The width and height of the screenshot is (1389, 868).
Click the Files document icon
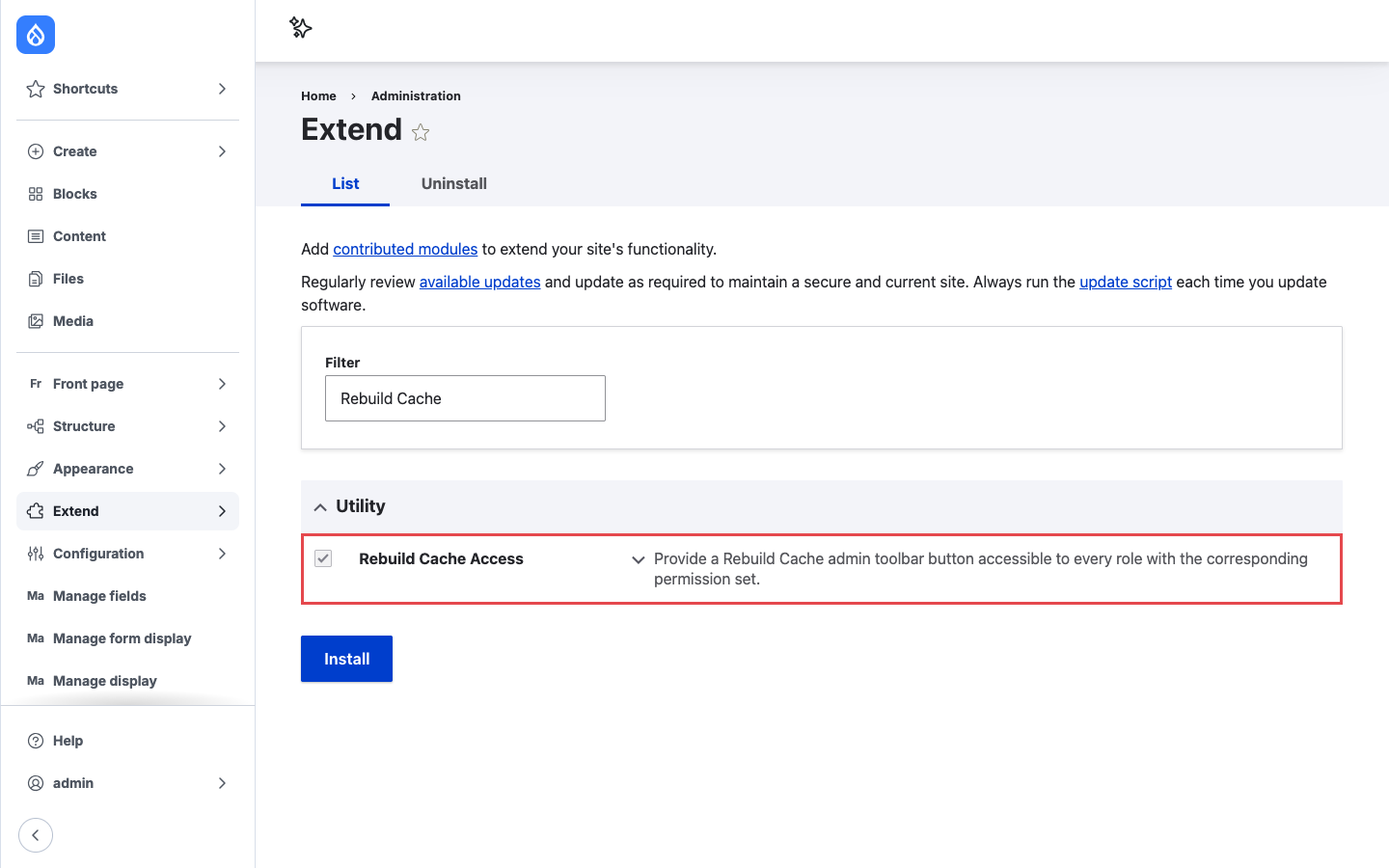pos(36,279)
